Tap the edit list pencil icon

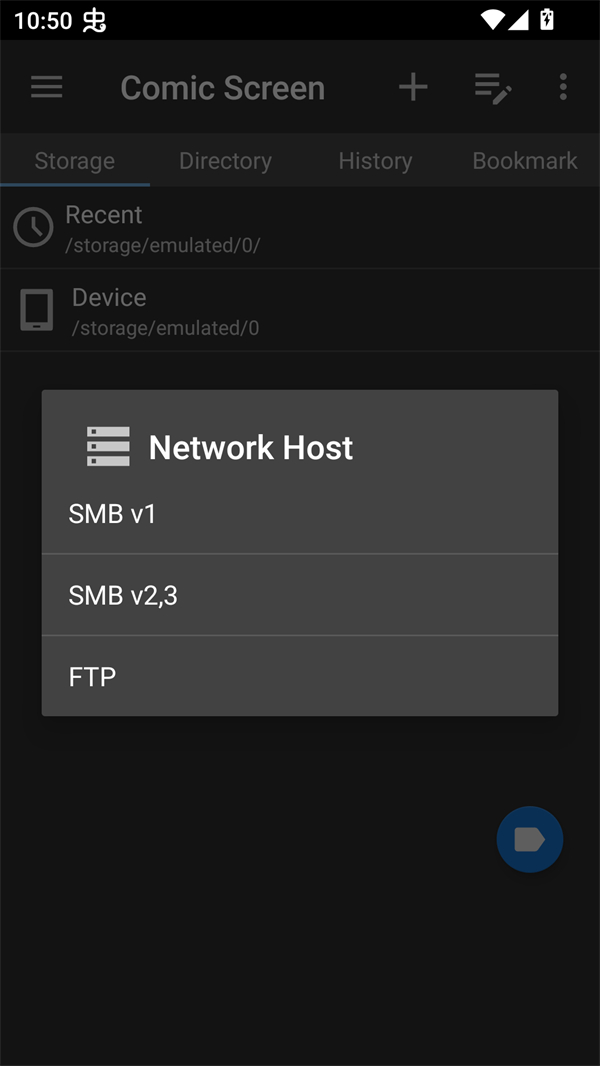[x=492, y=88]
